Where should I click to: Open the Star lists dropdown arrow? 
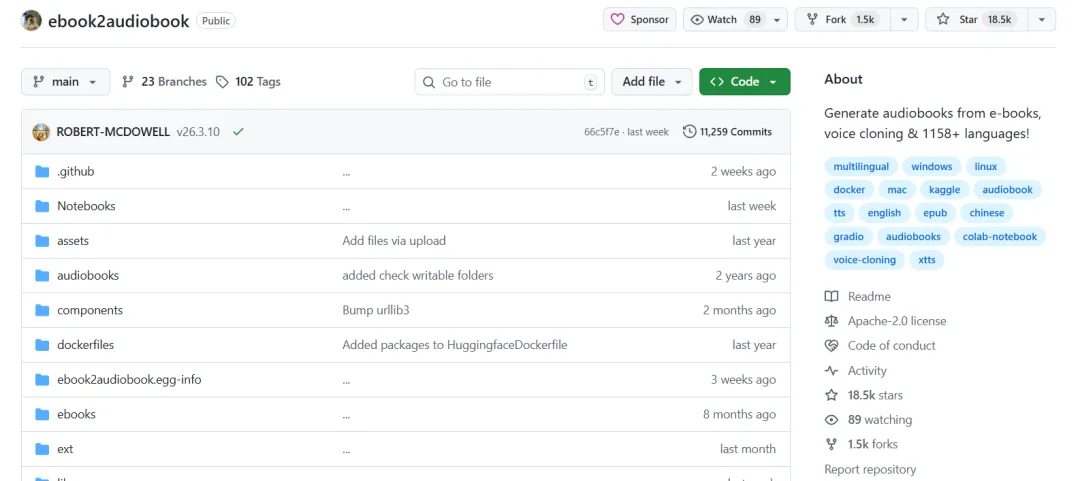click(x=1041, y=19)
